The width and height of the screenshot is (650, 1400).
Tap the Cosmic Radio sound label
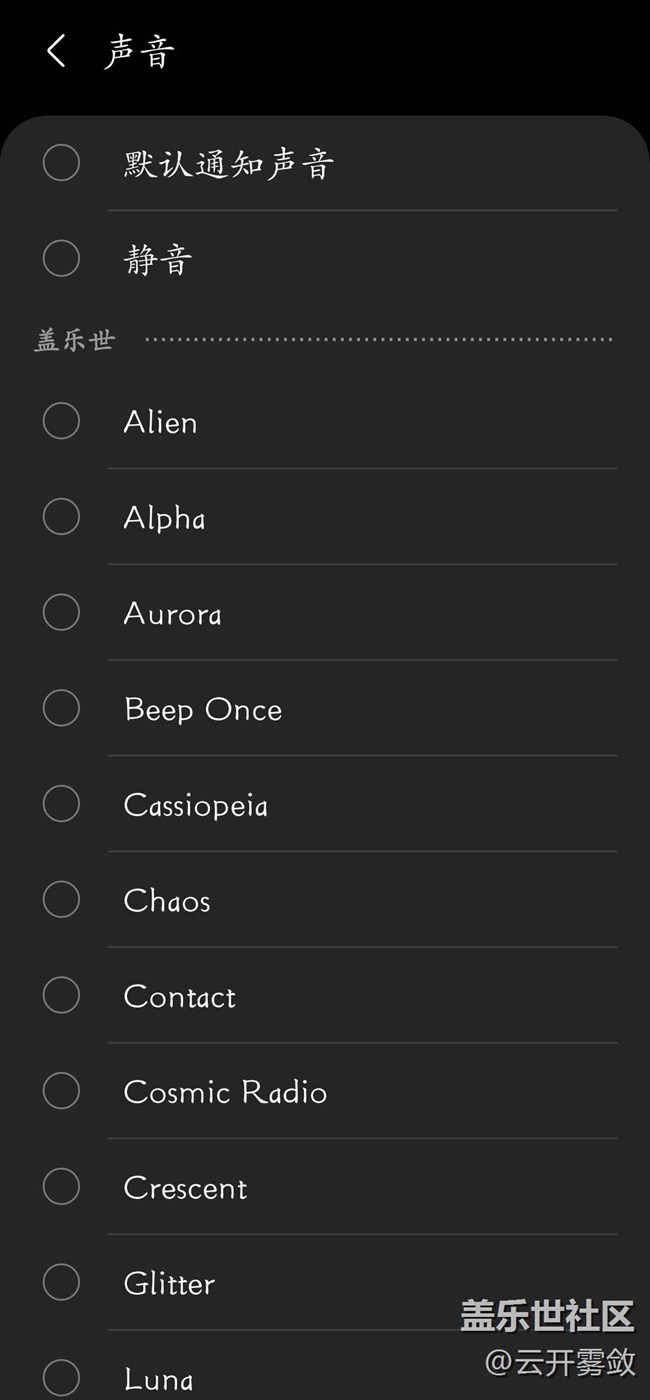pos(225,1092)
